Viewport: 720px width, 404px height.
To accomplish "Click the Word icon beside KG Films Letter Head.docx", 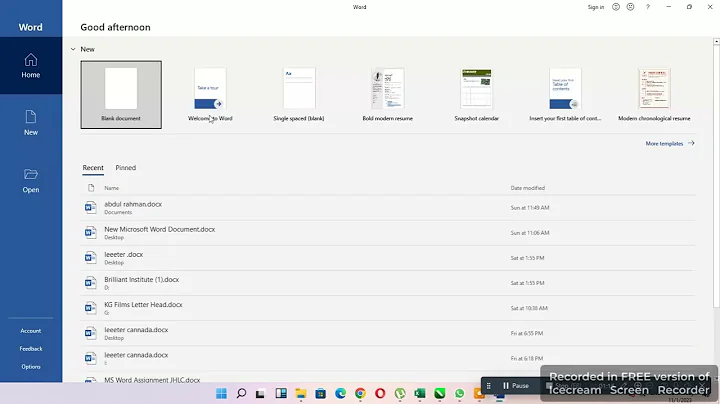I will coord(90,308).
